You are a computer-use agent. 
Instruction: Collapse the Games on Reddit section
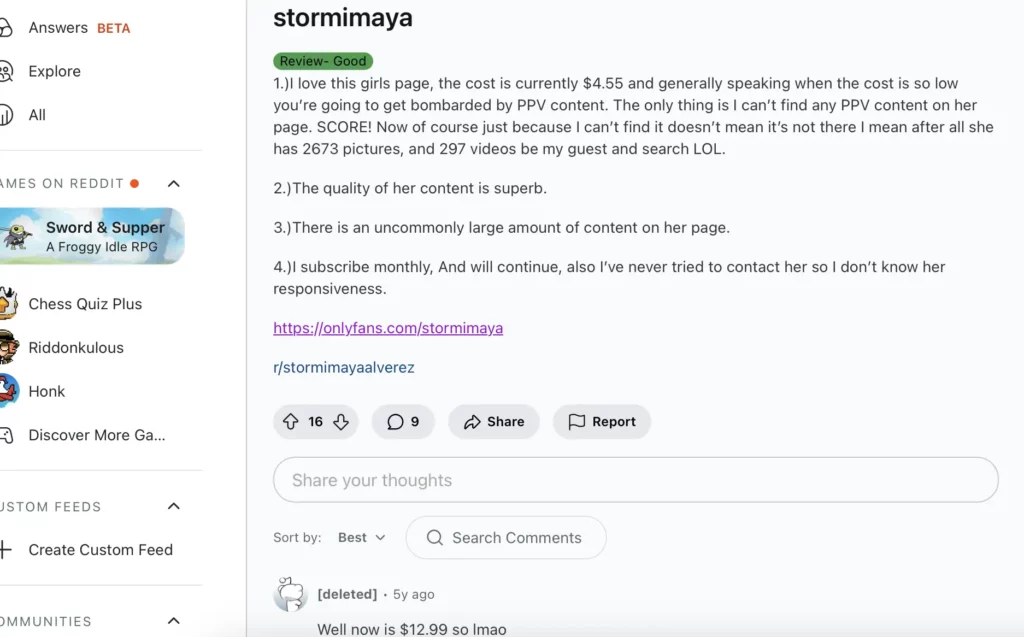click(x=174, y=183)
